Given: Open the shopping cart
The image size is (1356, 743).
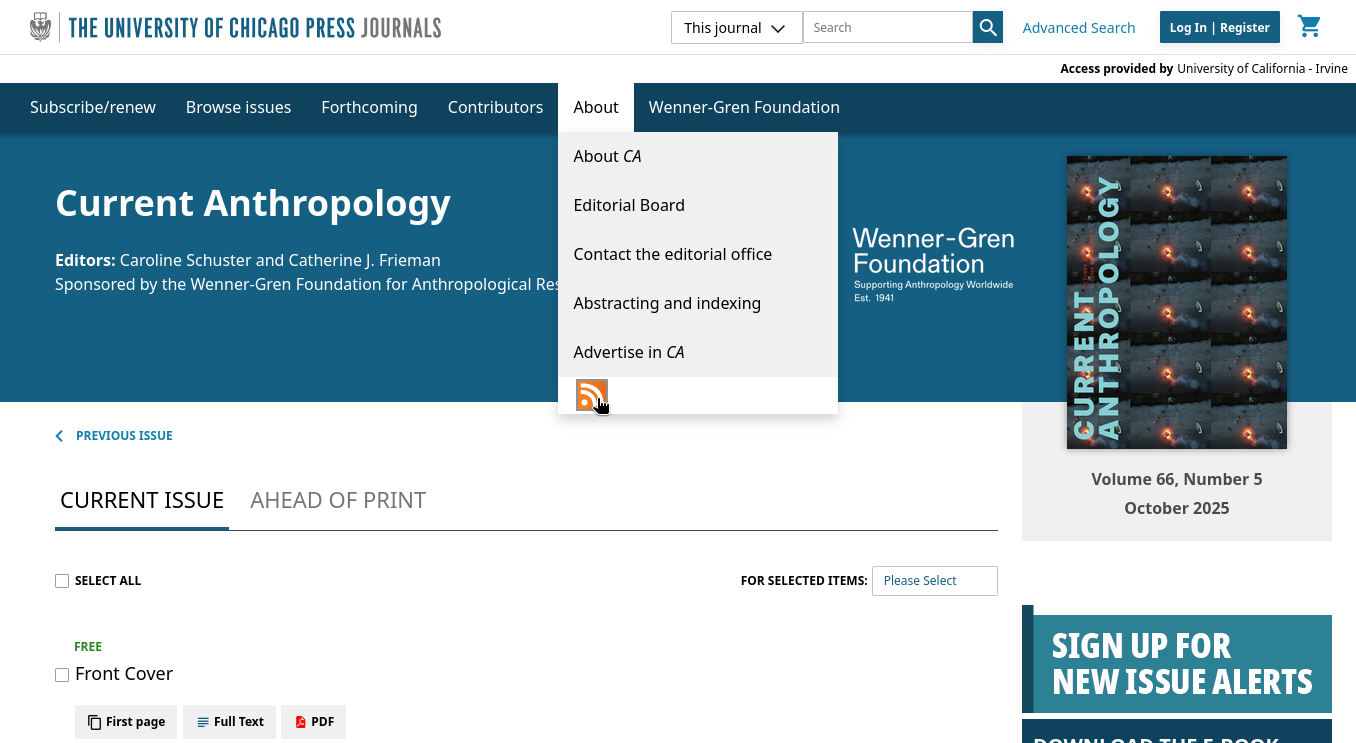Looking at the screenshot, I should point(1309,27).
